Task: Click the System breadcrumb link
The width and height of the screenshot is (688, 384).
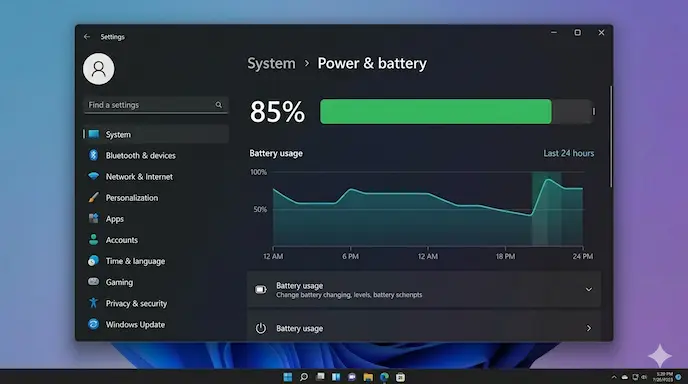Action: tap(271, 64)
